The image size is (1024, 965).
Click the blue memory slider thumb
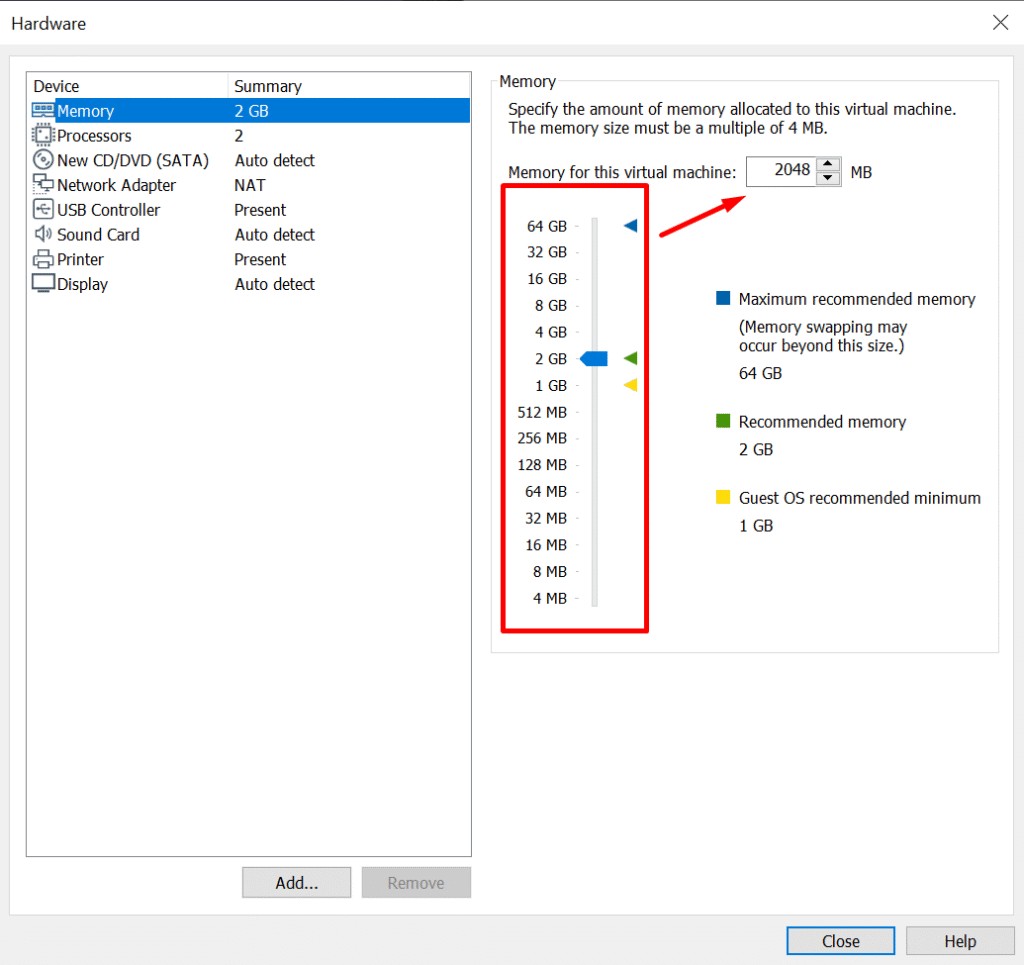coord(594,359)
